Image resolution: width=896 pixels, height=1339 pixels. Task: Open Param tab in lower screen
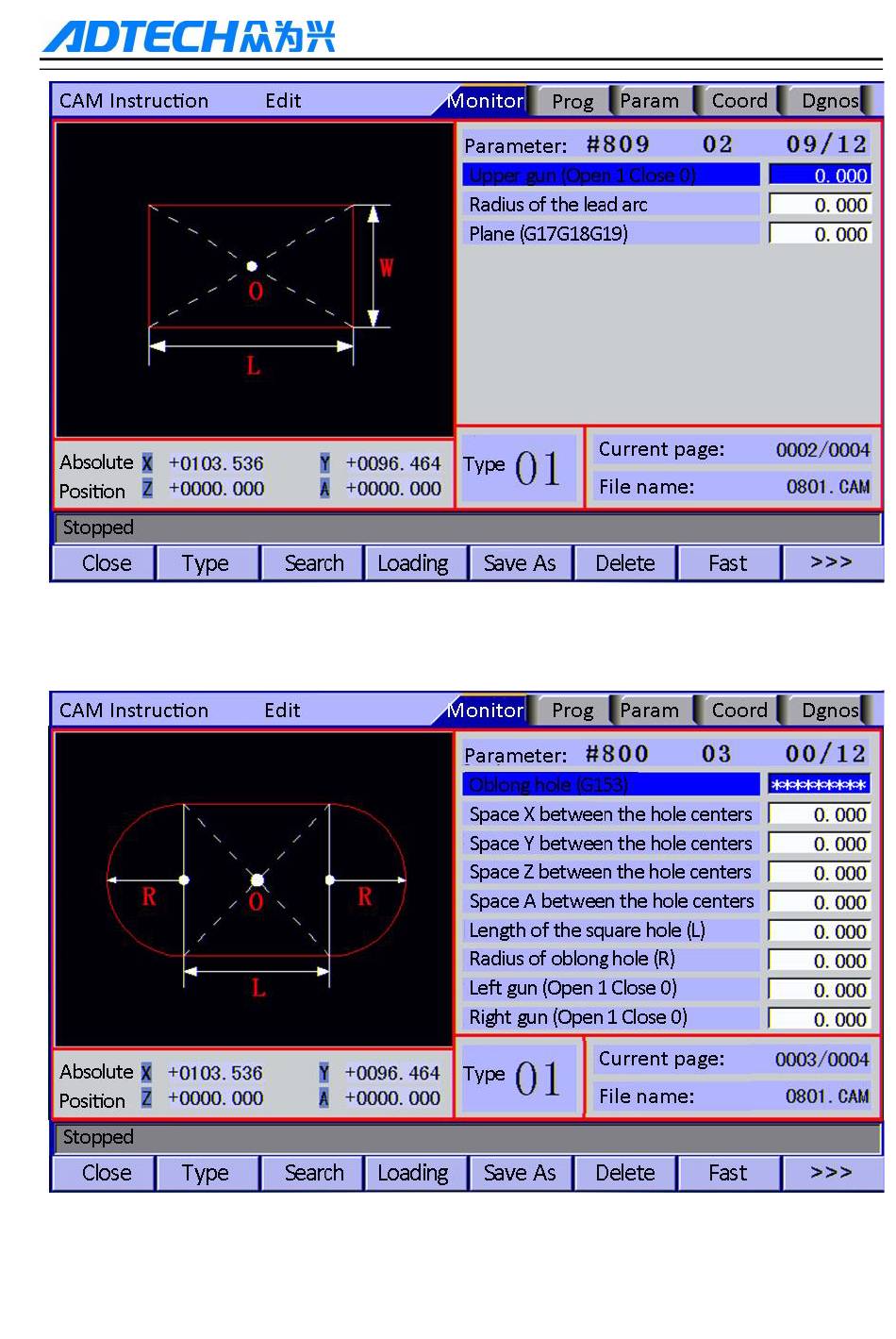650,711
